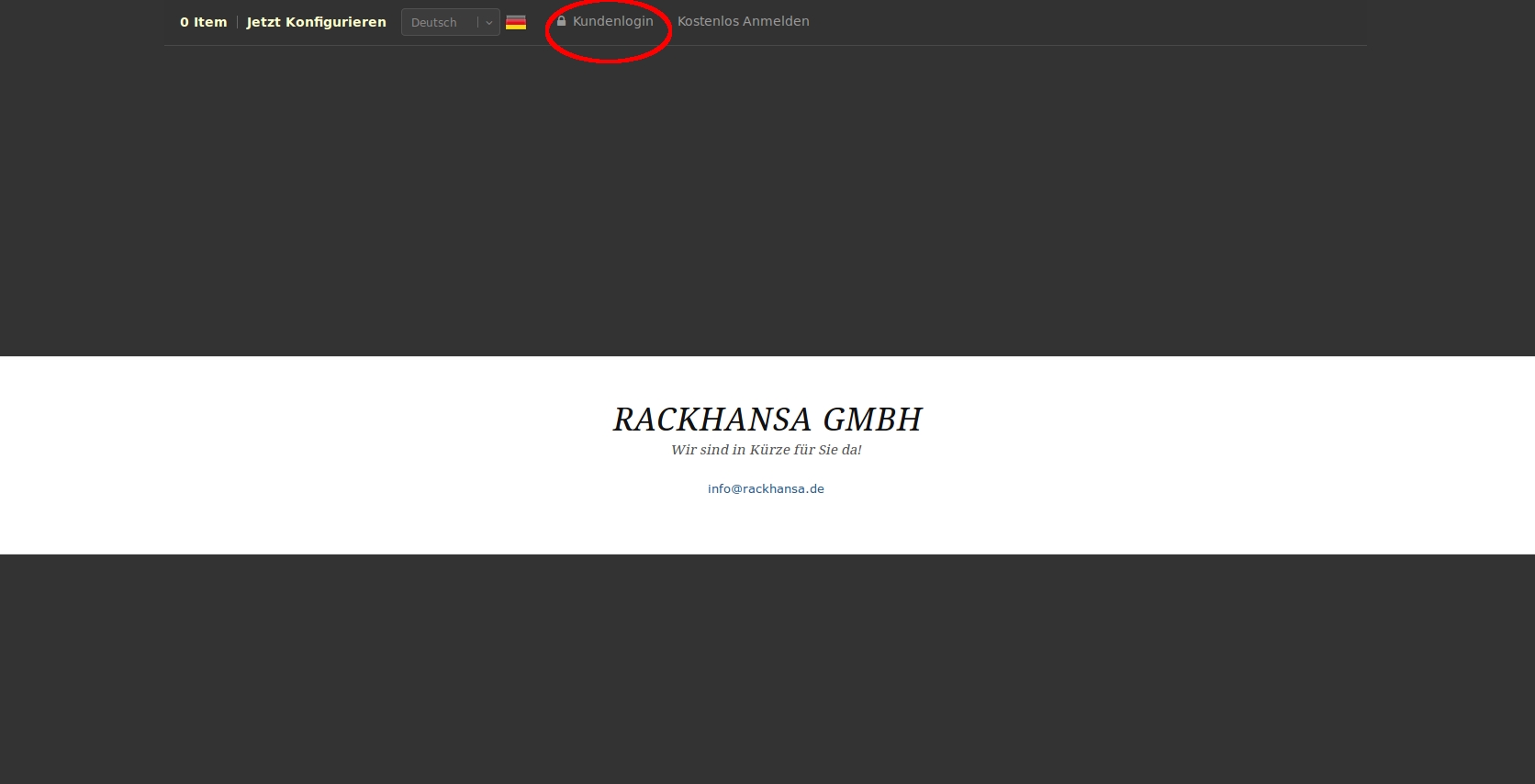The height and width of the screenshot is (784, 1535).
Task: Open Kostenlos Anmelden registration link
Action: [744, 21]
